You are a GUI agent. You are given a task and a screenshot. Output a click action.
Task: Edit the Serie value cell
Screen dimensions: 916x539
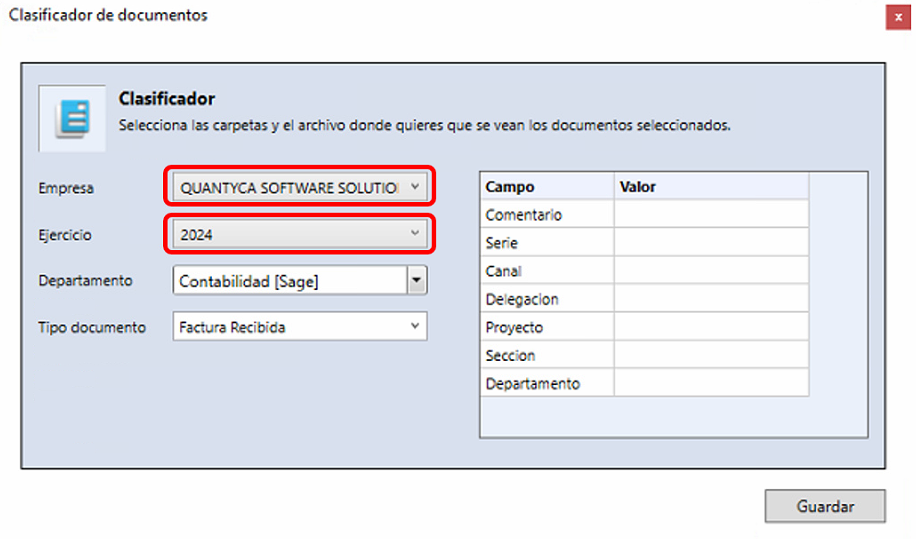click(x=712, y=243)
